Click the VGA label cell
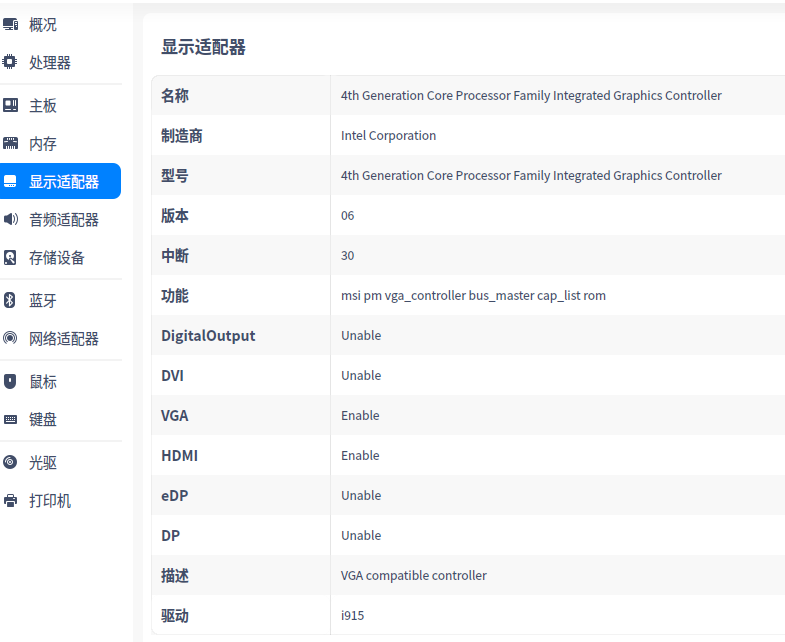This screenshot has width=785, height=642. (241, 416)
